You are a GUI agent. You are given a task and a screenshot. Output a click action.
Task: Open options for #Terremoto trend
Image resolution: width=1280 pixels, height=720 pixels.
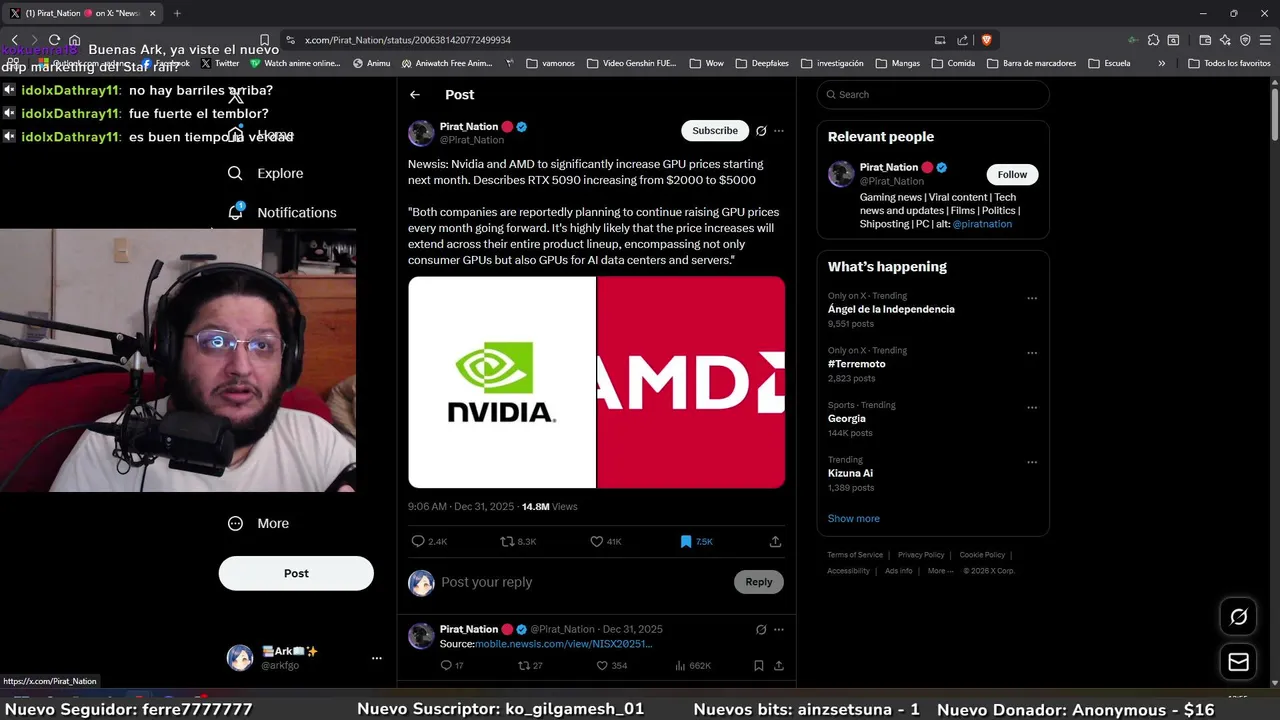(x=1032, y=353)
